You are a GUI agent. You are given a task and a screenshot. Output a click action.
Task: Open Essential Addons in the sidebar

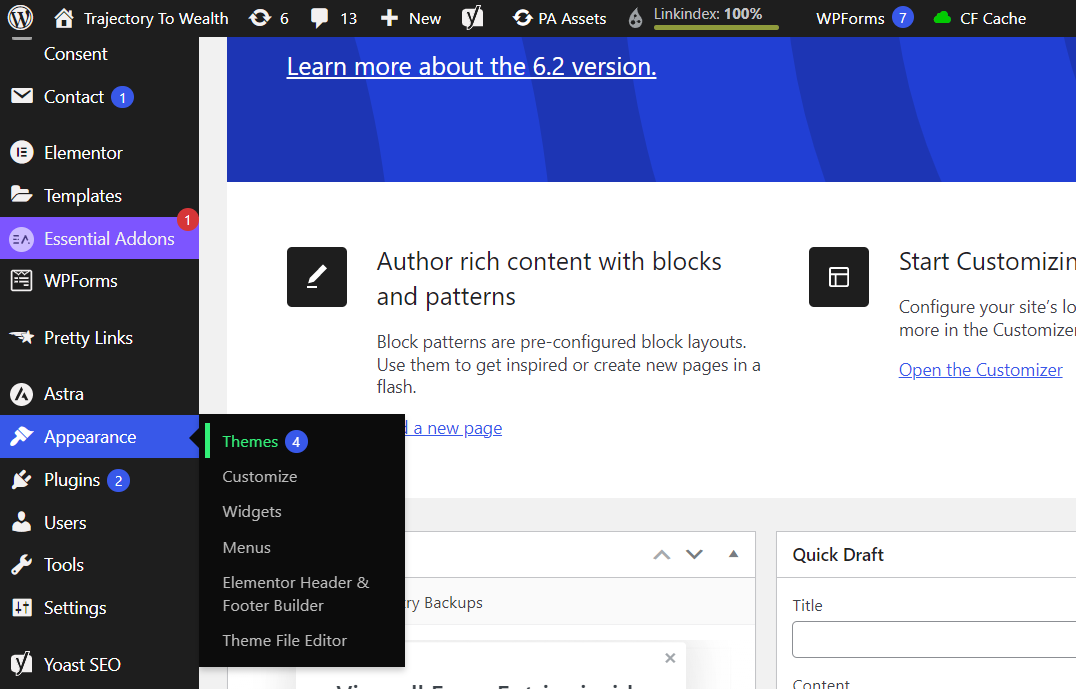(x=100, y=238)
